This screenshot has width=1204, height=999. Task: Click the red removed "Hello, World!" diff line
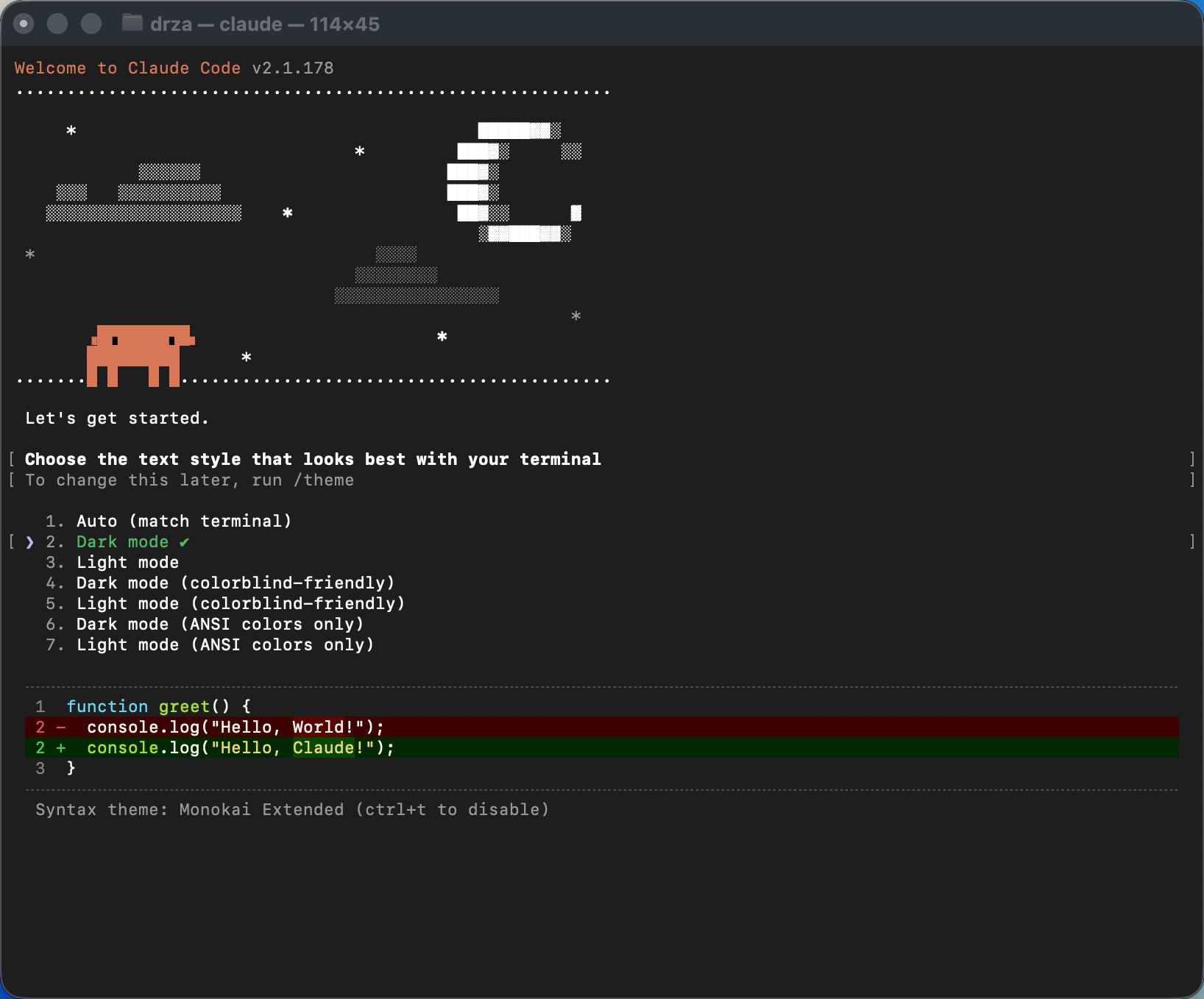(602, 728)
